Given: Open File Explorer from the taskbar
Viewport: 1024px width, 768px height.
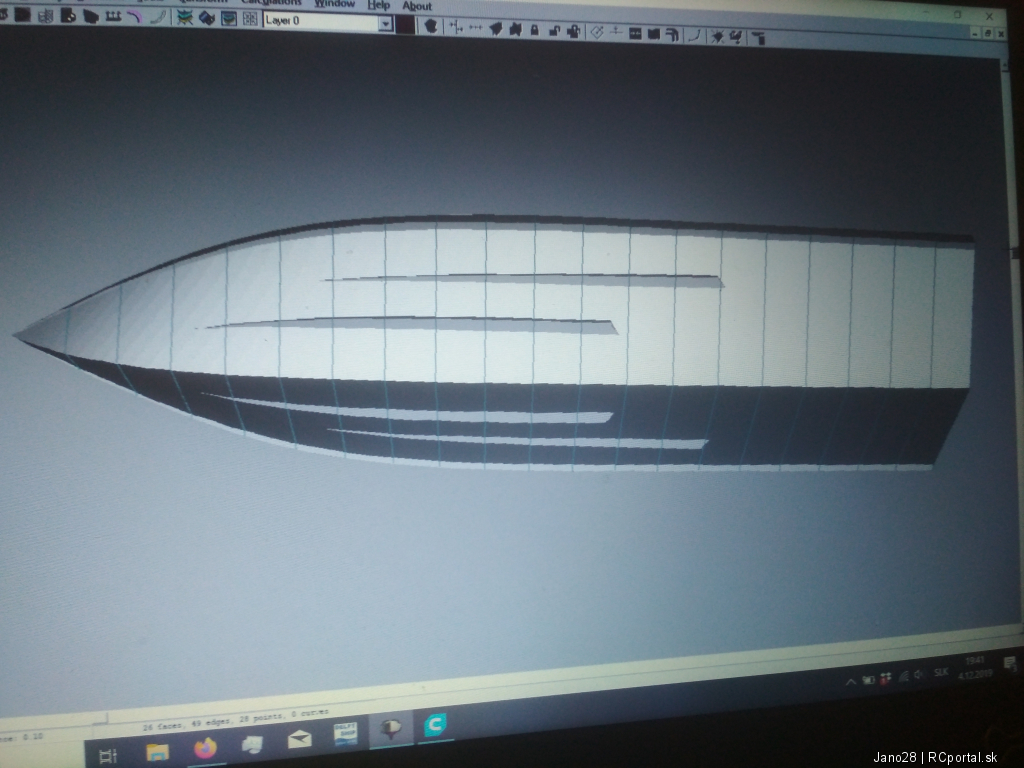Looking at the screenshot, I should tap(157, 752).
